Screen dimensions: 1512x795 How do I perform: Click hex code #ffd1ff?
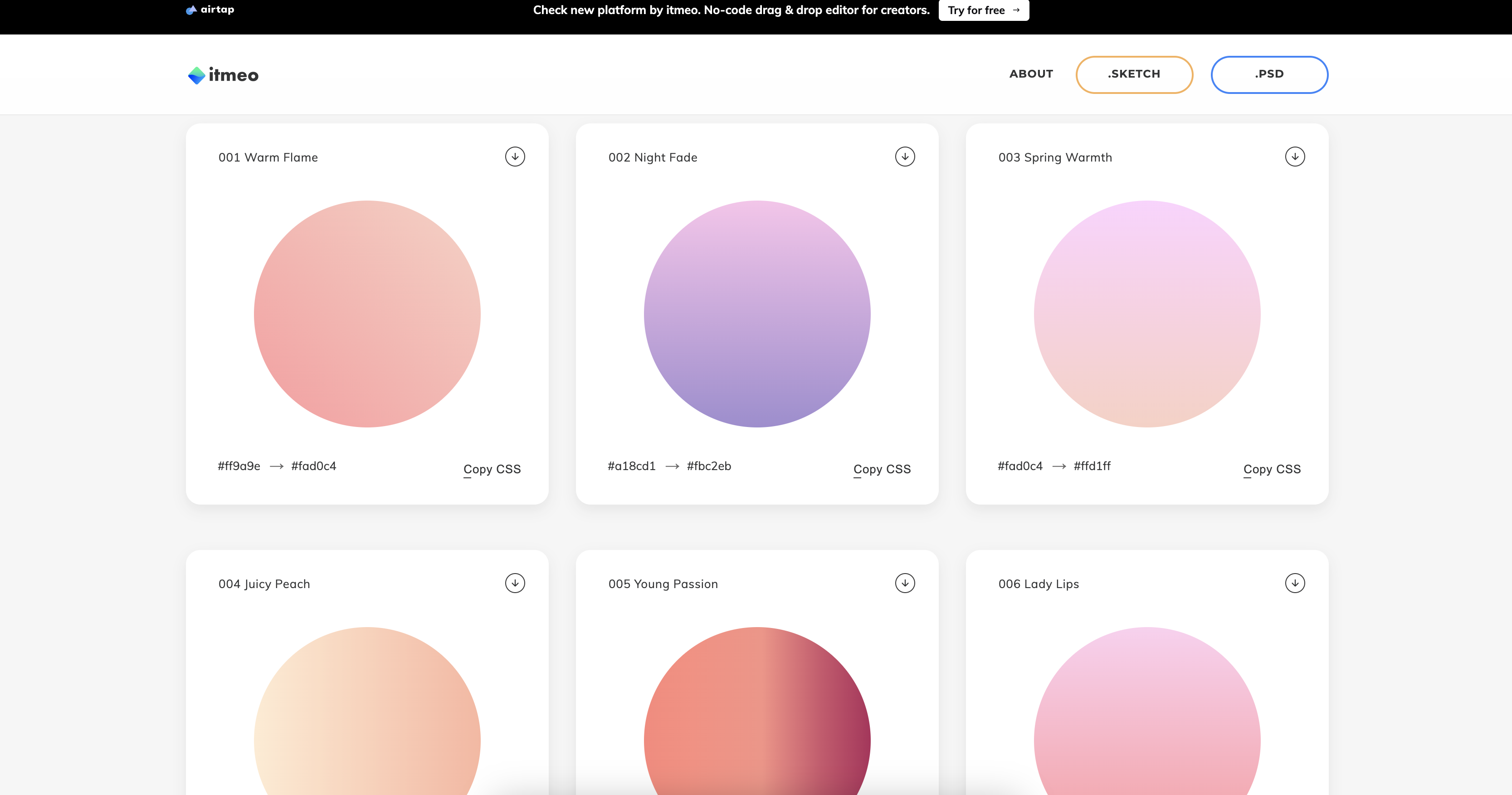[x=1092, y=466]
